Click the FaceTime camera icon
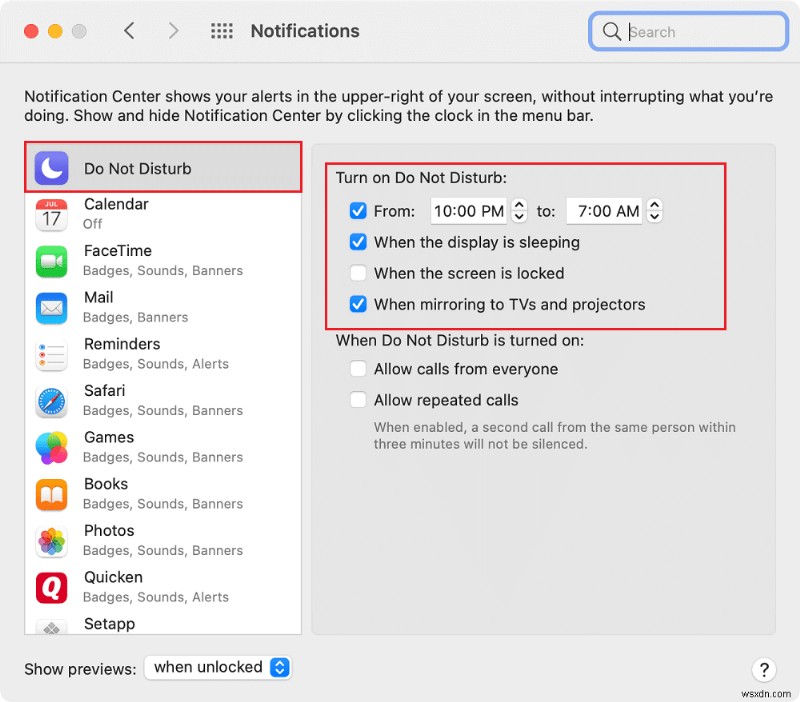 point(52,261)
